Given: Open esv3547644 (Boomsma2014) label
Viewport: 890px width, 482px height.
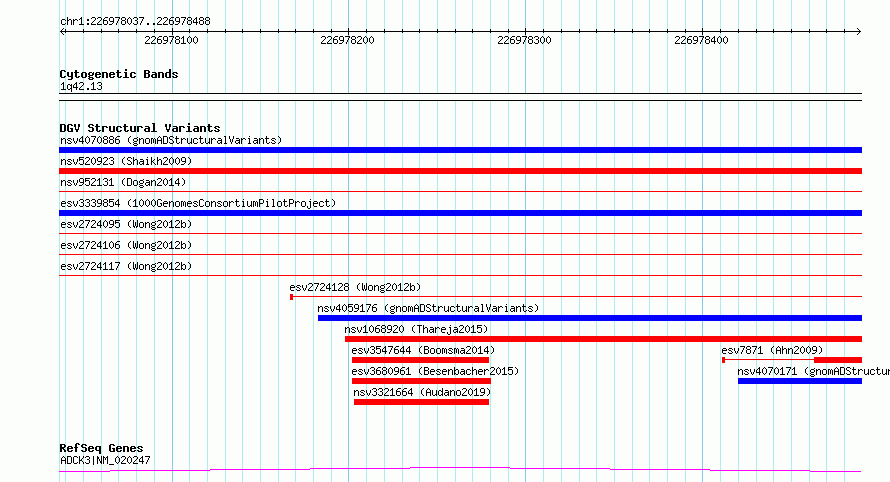Looking at the screenshot, I should [423, 350].
